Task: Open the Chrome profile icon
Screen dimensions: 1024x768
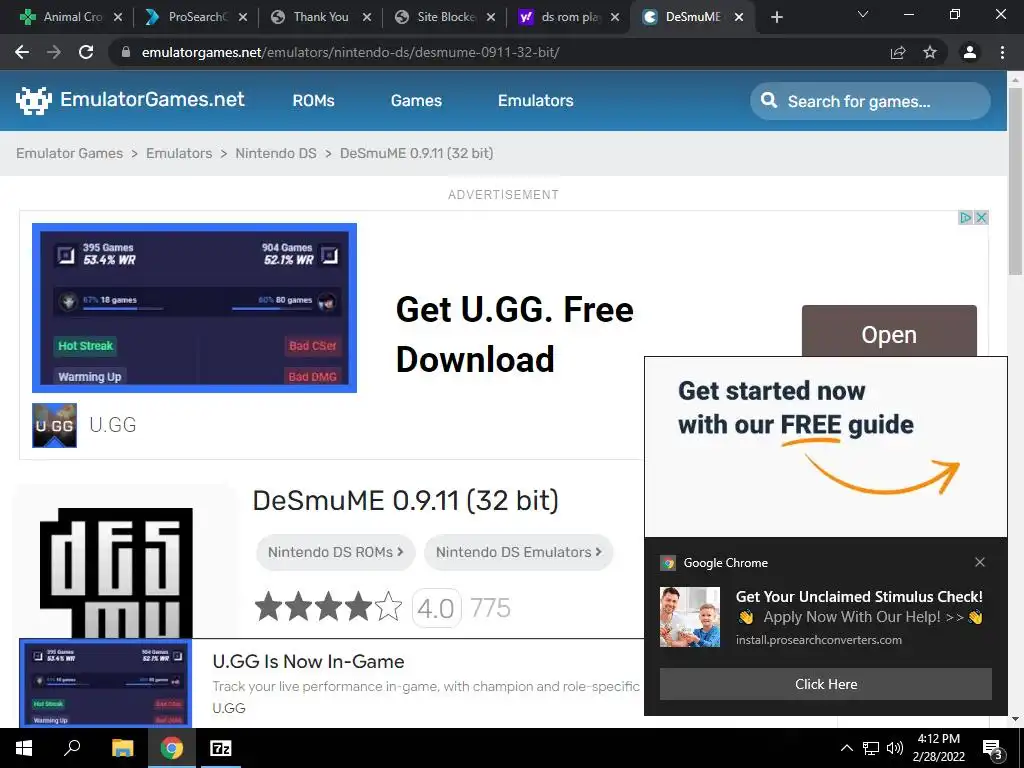Action: pyautogui.click(x=970, y=52)
